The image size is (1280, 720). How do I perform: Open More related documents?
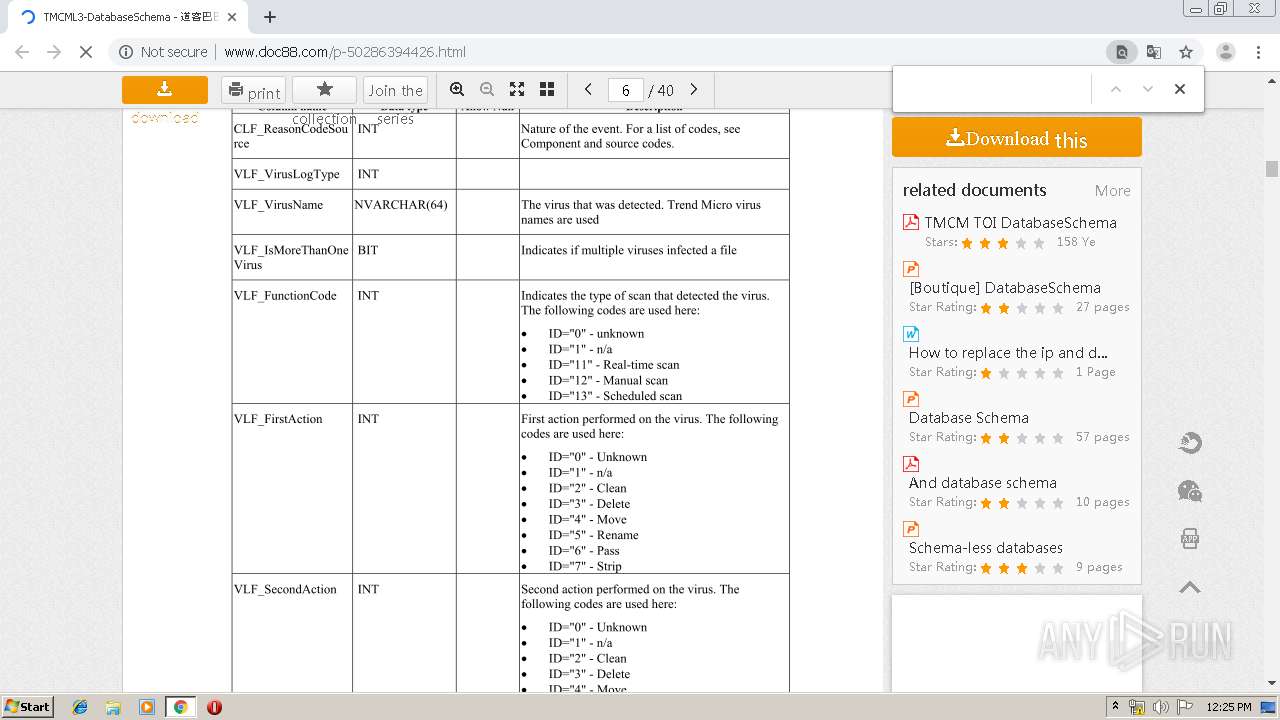(1112, 191)
